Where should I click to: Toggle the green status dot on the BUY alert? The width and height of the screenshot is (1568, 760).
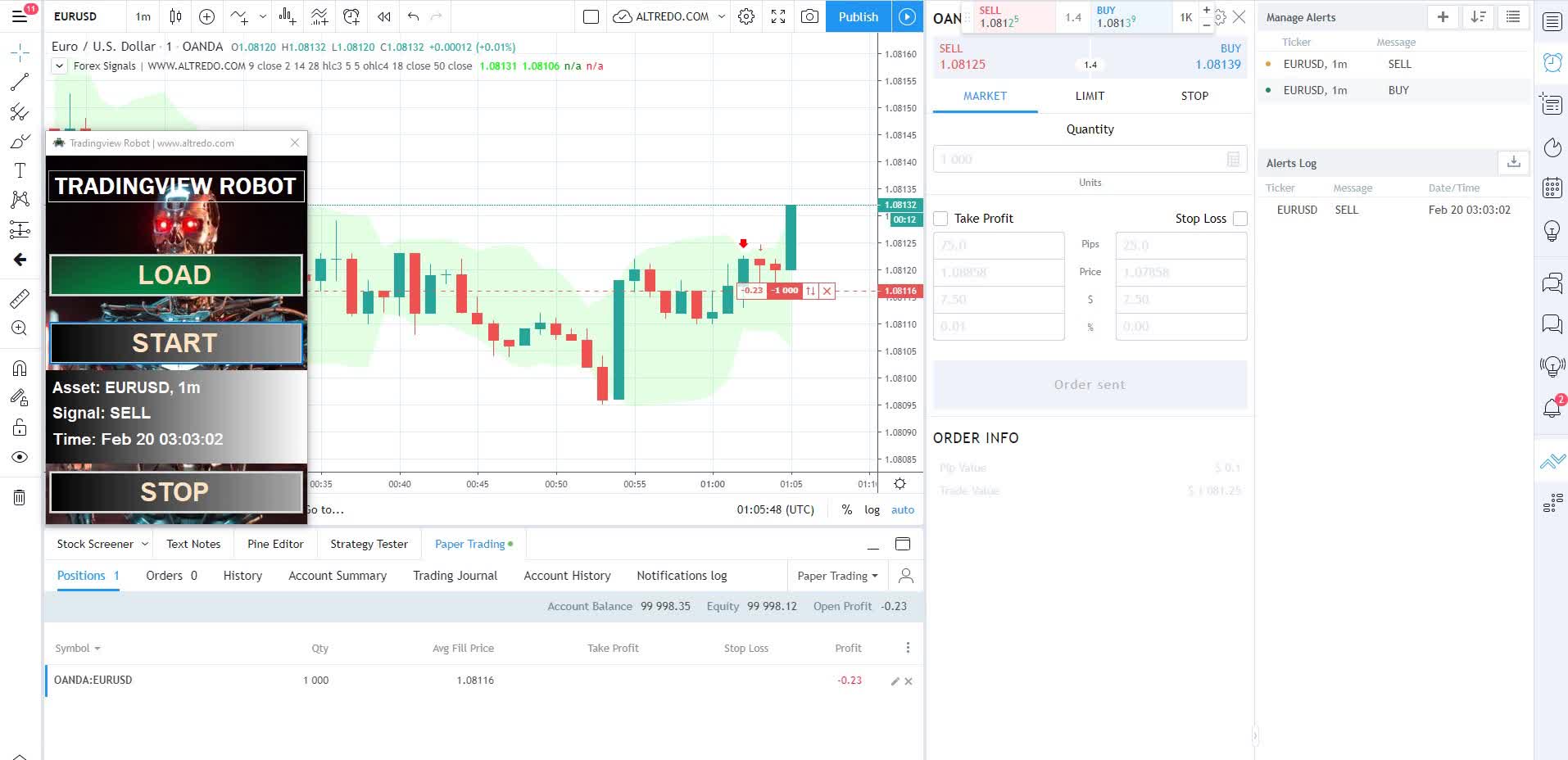[1269, 90]
